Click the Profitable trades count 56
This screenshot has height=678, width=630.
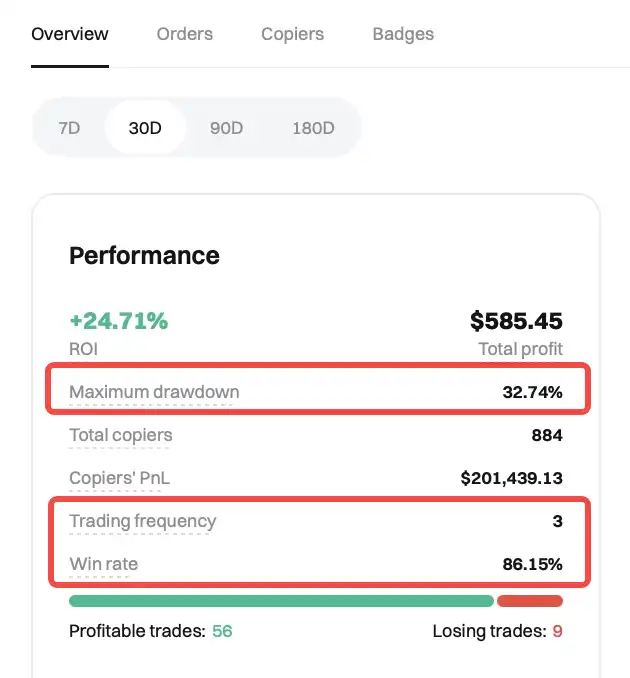pyautogui.click(x=221, y=631)
